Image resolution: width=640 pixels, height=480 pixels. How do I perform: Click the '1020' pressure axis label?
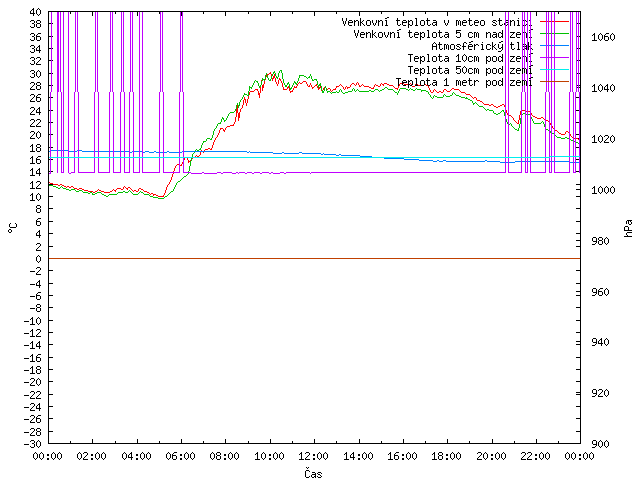603,139
